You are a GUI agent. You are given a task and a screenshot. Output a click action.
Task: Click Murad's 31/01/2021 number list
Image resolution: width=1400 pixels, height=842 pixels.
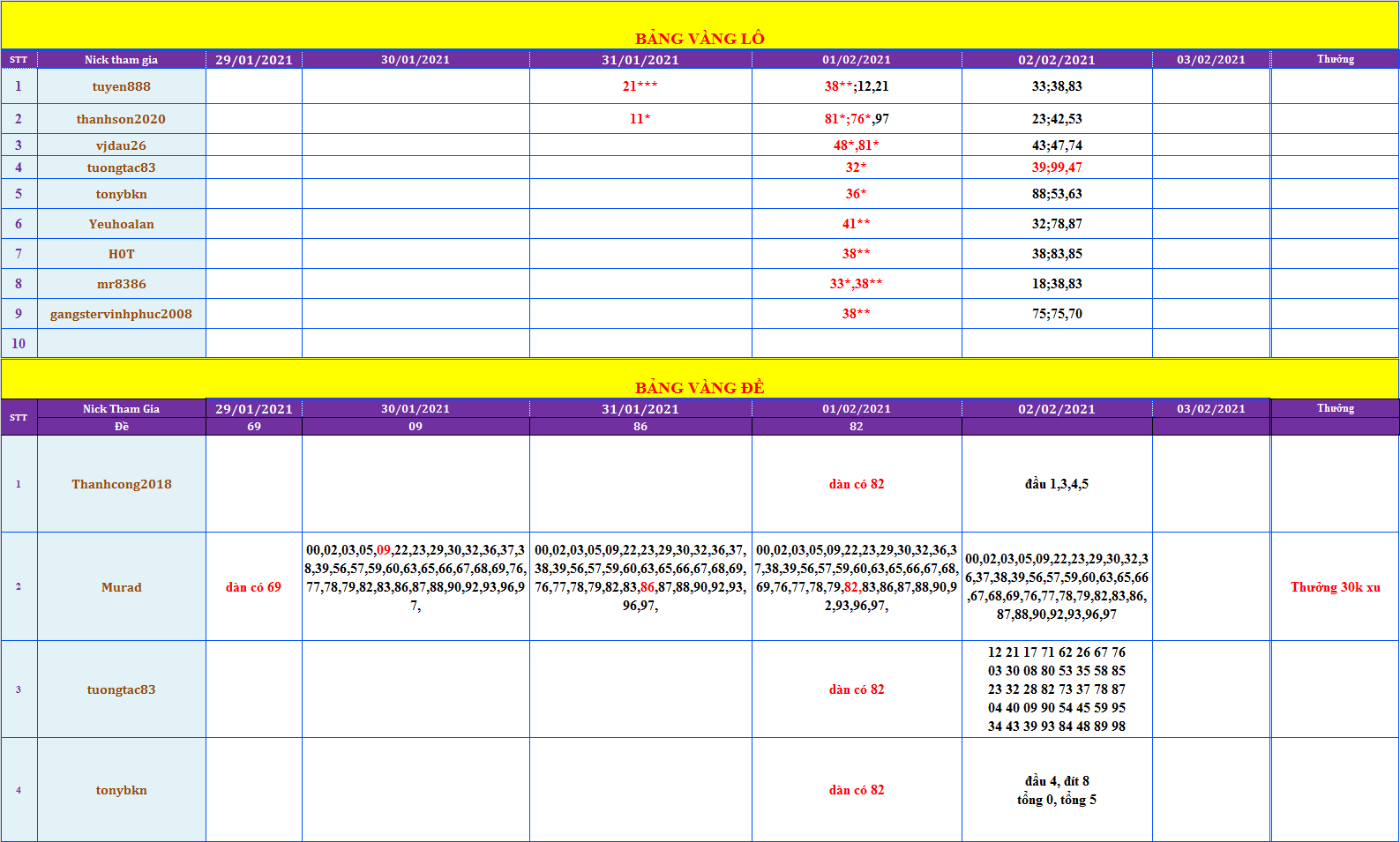click(640, 587)
